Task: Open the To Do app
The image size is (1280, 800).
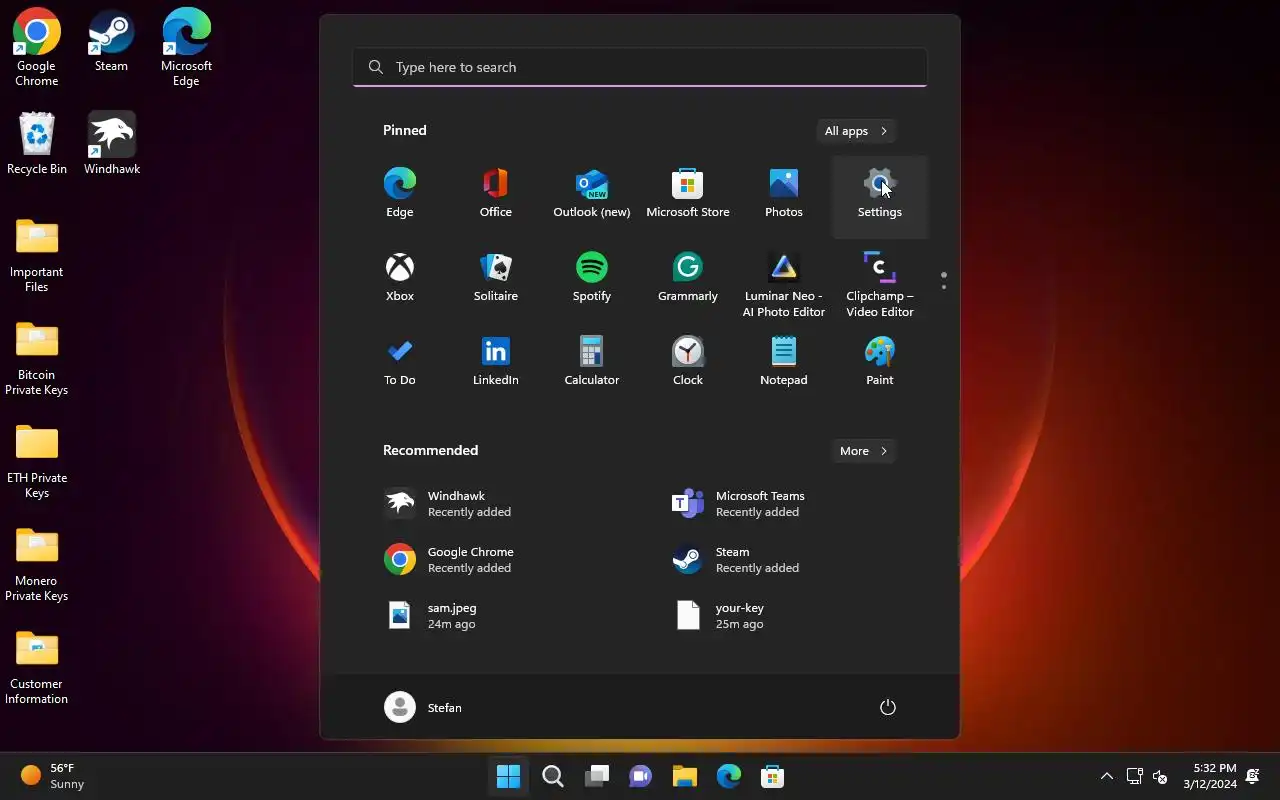Action: [400, 363]
